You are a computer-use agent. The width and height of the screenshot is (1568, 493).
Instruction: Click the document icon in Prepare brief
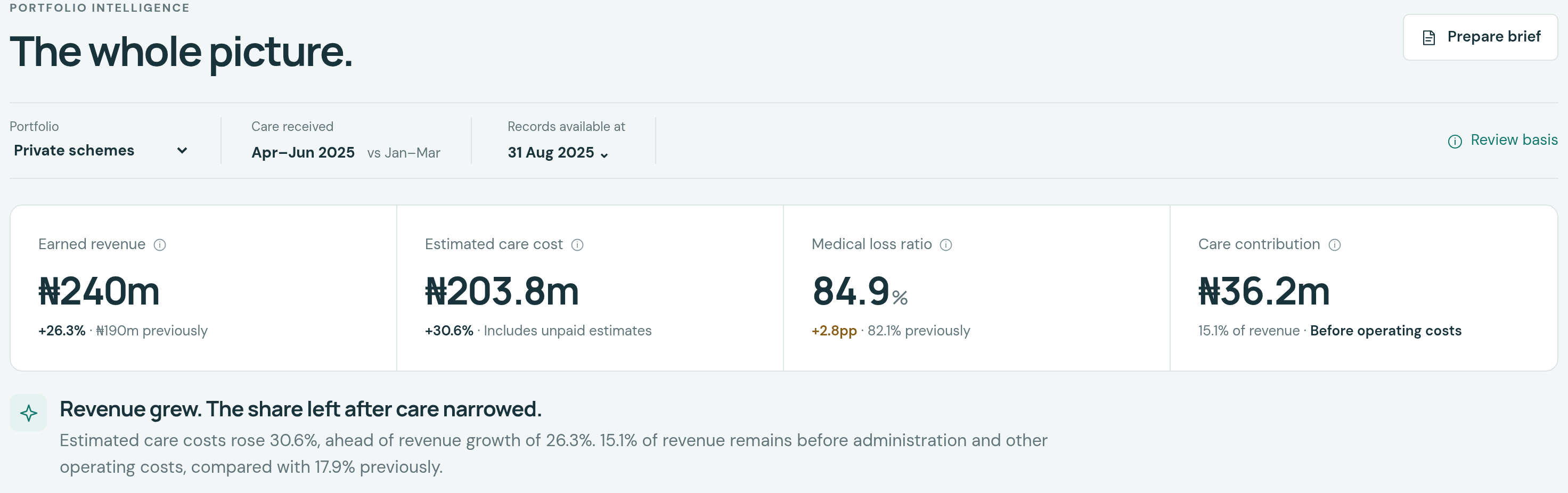(x=1428, y=38)
